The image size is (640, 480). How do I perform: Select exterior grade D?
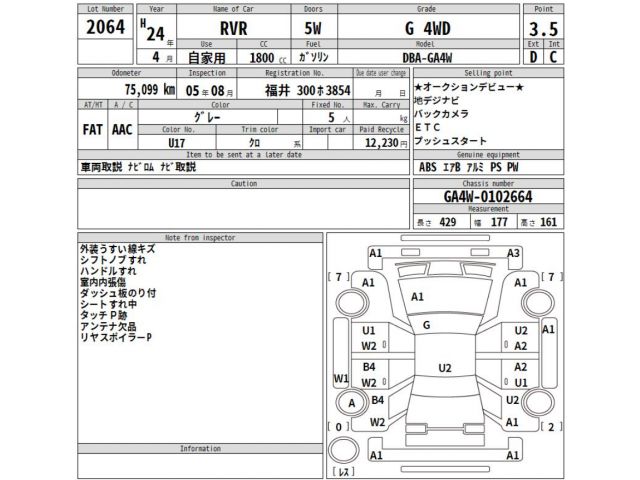(x=533, y=57)
